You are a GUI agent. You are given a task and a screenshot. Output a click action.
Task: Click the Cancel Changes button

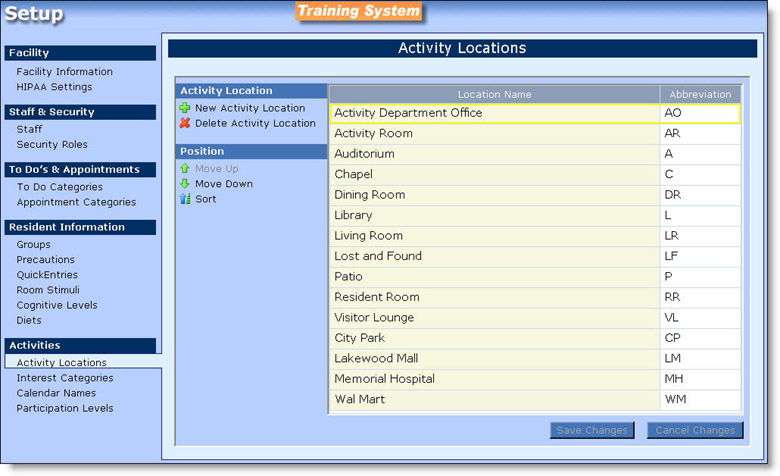695,430
